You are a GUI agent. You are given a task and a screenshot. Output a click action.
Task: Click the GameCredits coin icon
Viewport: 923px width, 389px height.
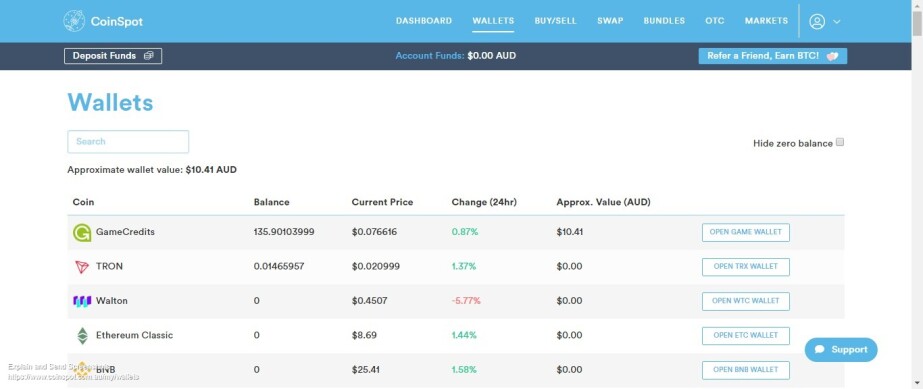(x=82, y=232)
